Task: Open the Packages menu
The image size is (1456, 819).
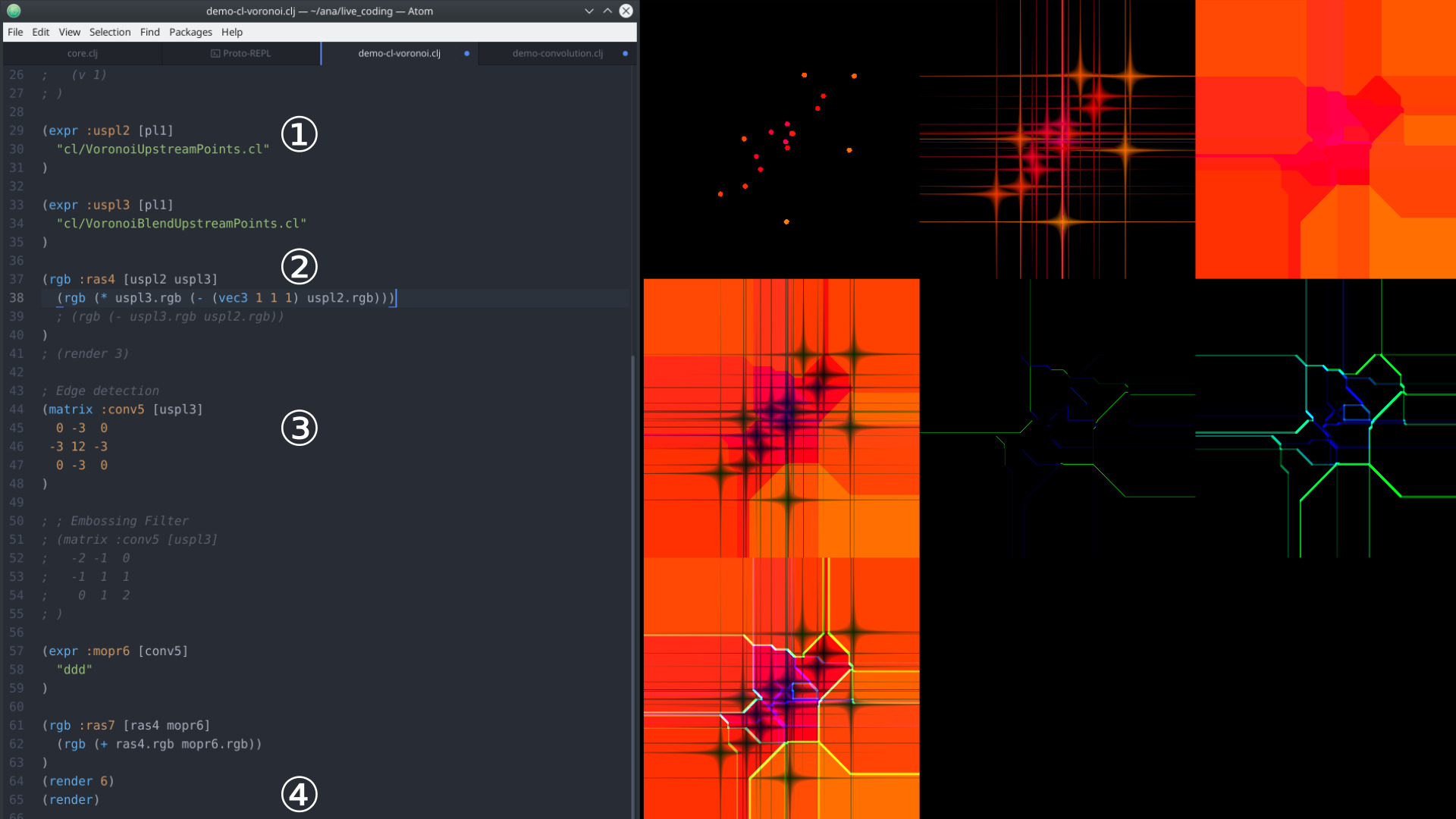Action: (x=190, y=32)
